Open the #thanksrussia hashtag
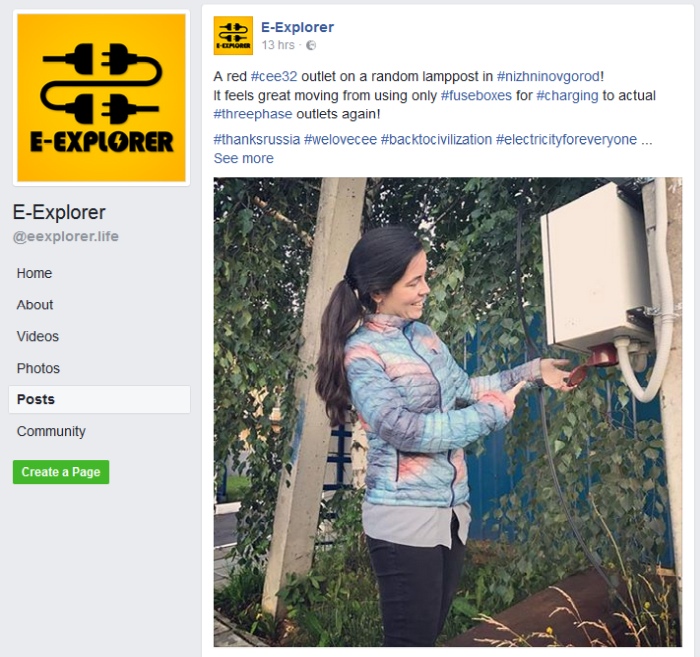This screenshot has width=700, height=657. (257, 139)
